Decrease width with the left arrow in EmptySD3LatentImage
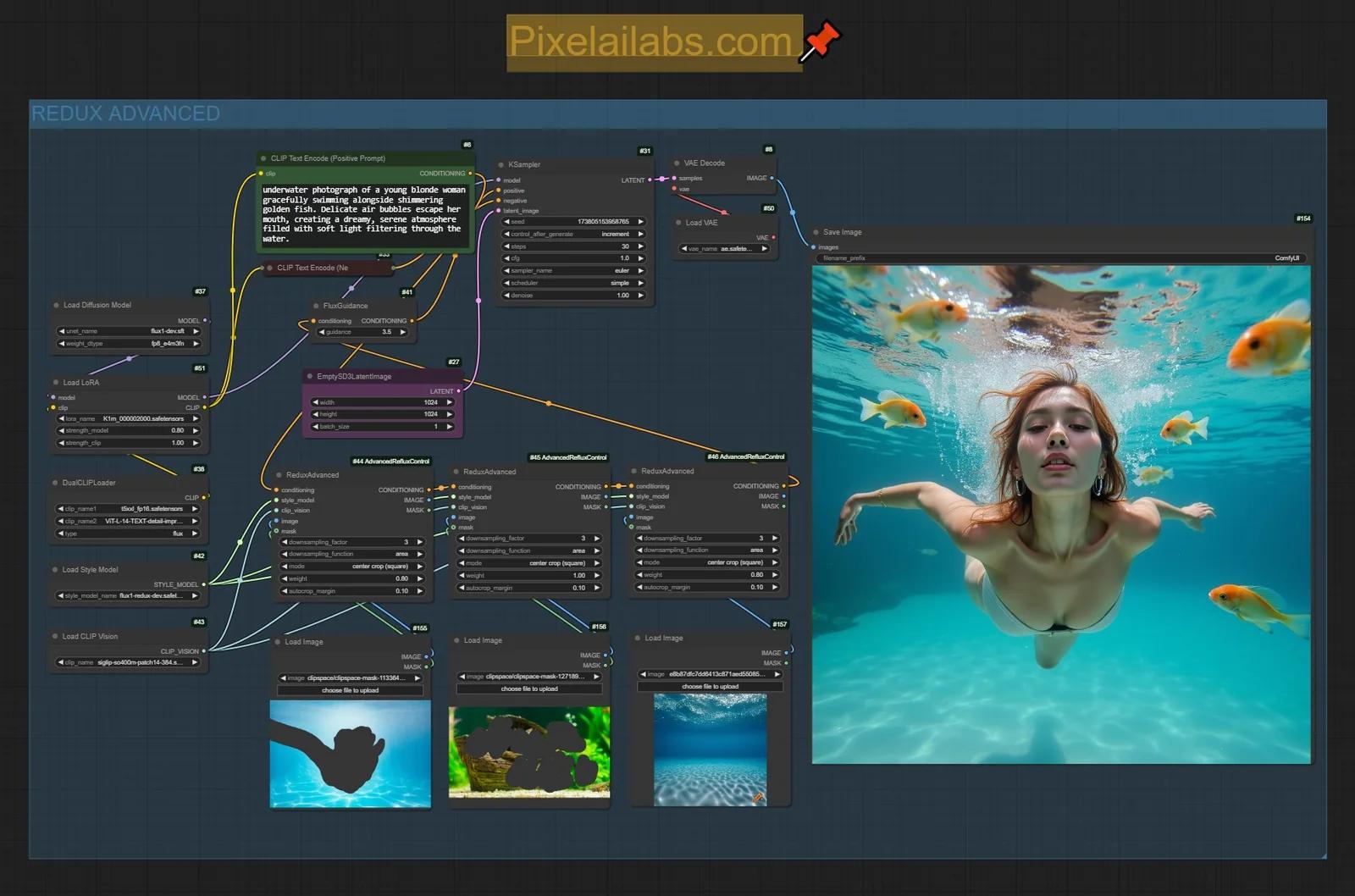This screenshot has height=896, width=1355. point(315,402)
